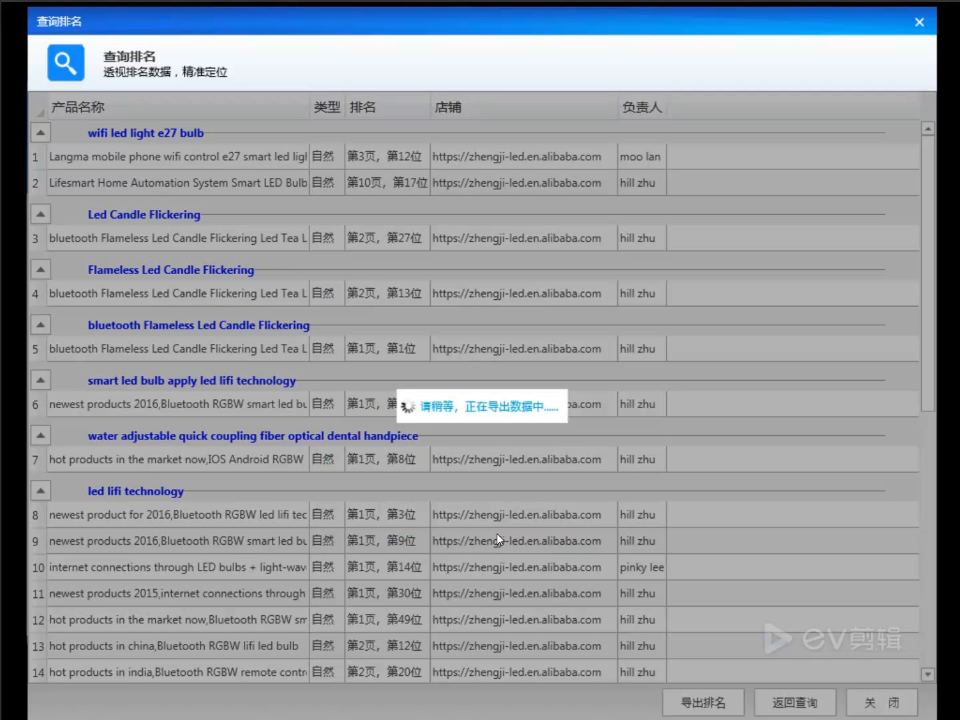960x720 pixels.
Task: Click the "moo lan" owner cell
Action: 642,157
